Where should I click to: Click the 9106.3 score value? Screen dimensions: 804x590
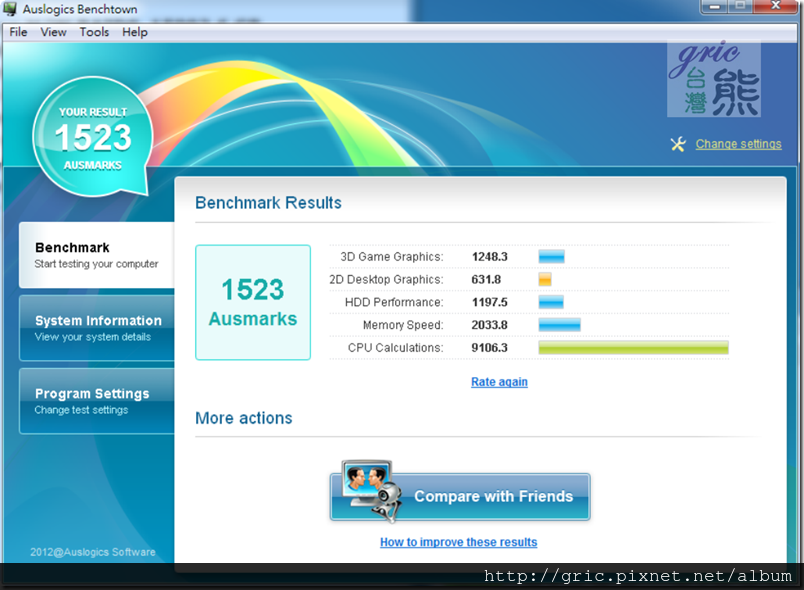[490, 348]
